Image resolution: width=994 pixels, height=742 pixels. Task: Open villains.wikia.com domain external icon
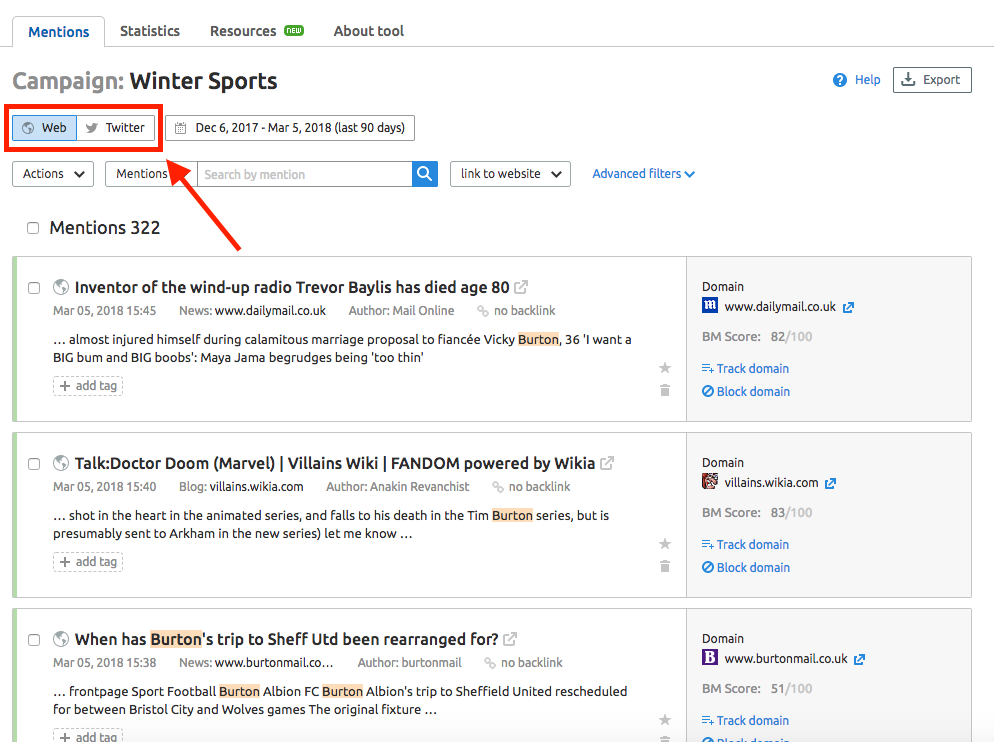pyautogui.click(x=830, y=483)
